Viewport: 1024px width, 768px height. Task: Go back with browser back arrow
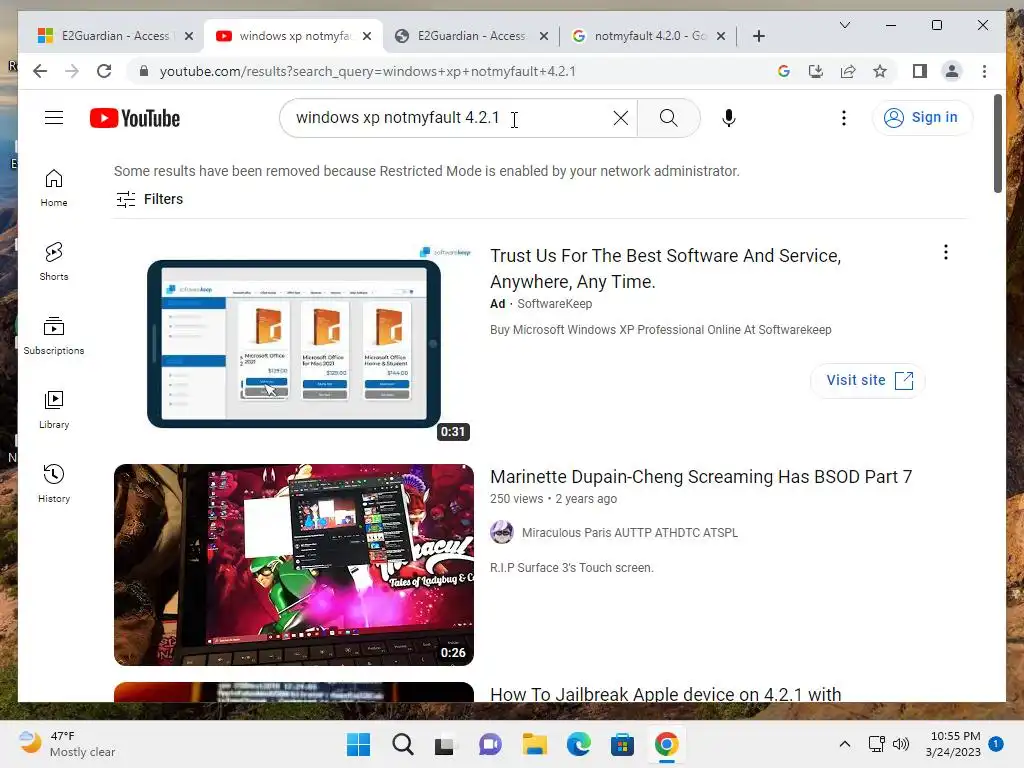pos(40,71)
